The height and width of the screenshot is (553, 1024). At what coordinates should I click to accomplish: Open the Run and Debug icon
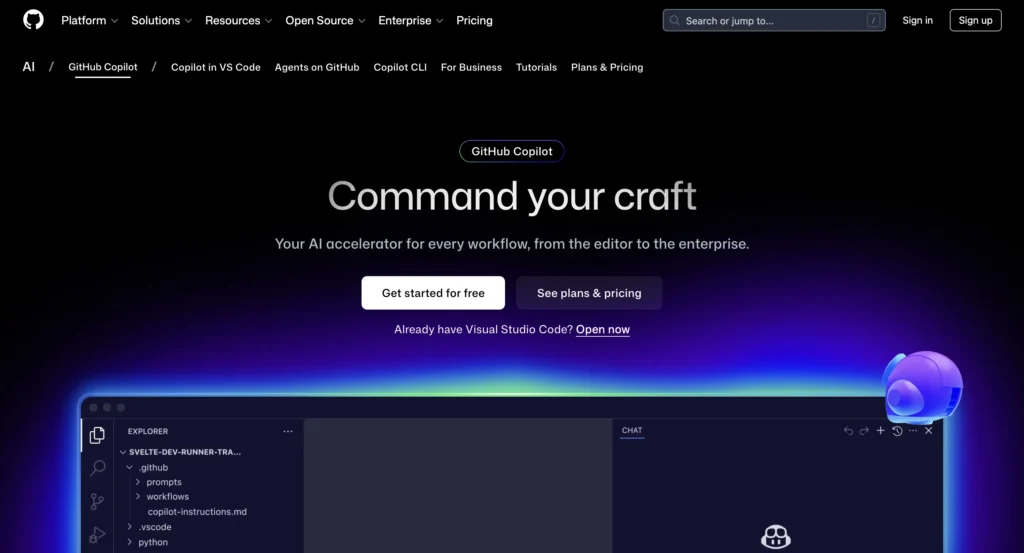[x=97, y=535]
